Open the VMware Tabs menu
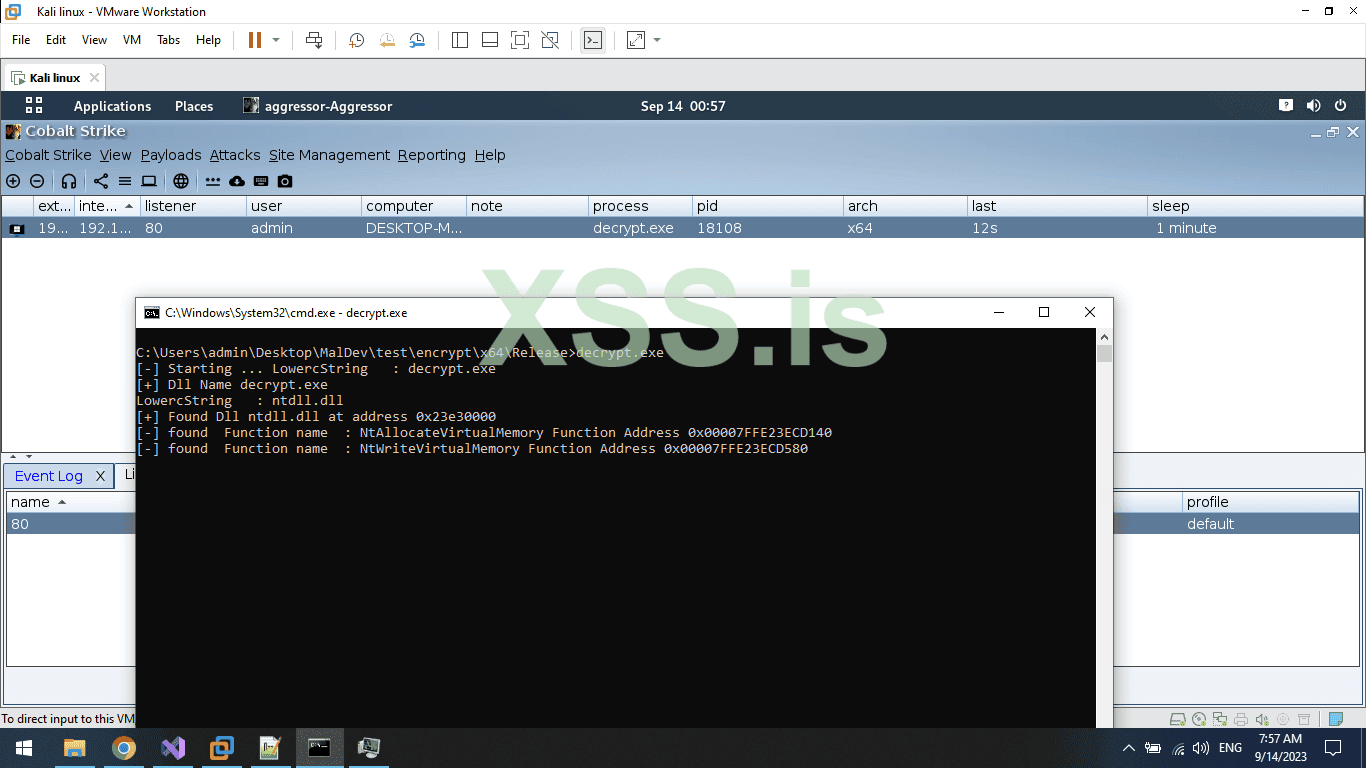The height and width of the screenshot is (768, 1366). pyautogui.click(x=168, y=40)
